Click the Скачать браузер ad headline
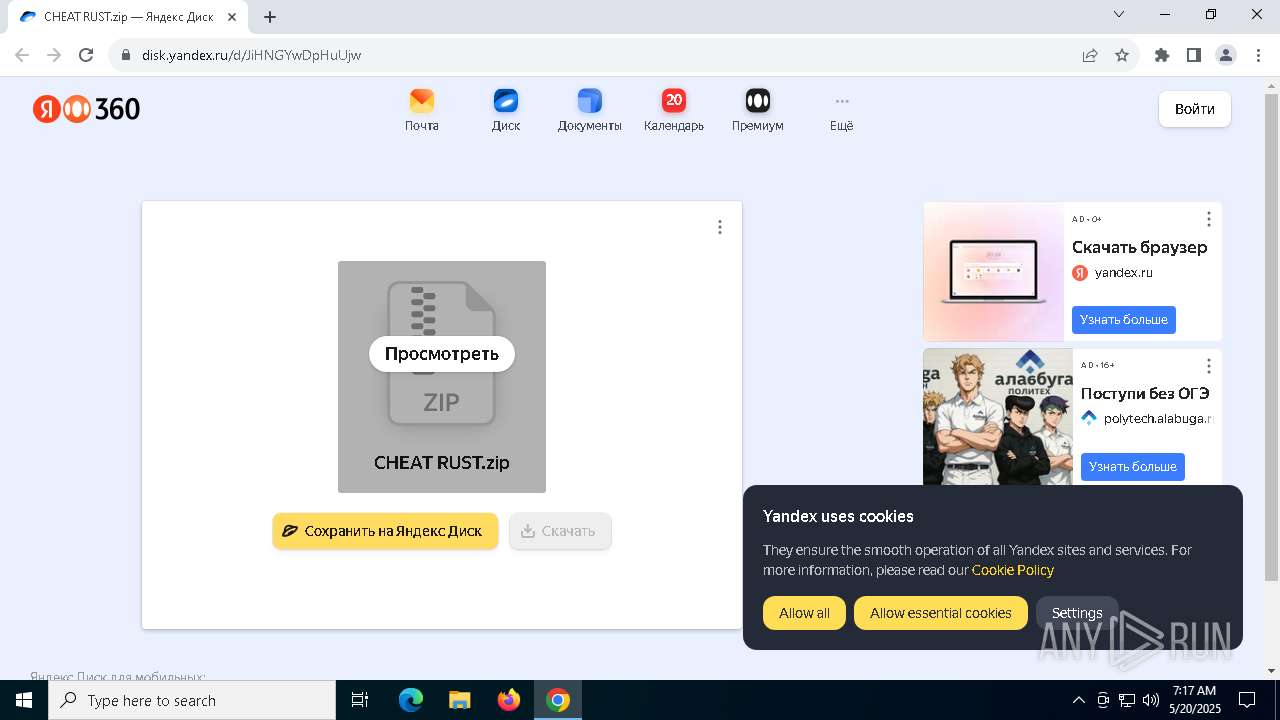The width and height of the screenshot is (1280, 720). [1140, 247]
